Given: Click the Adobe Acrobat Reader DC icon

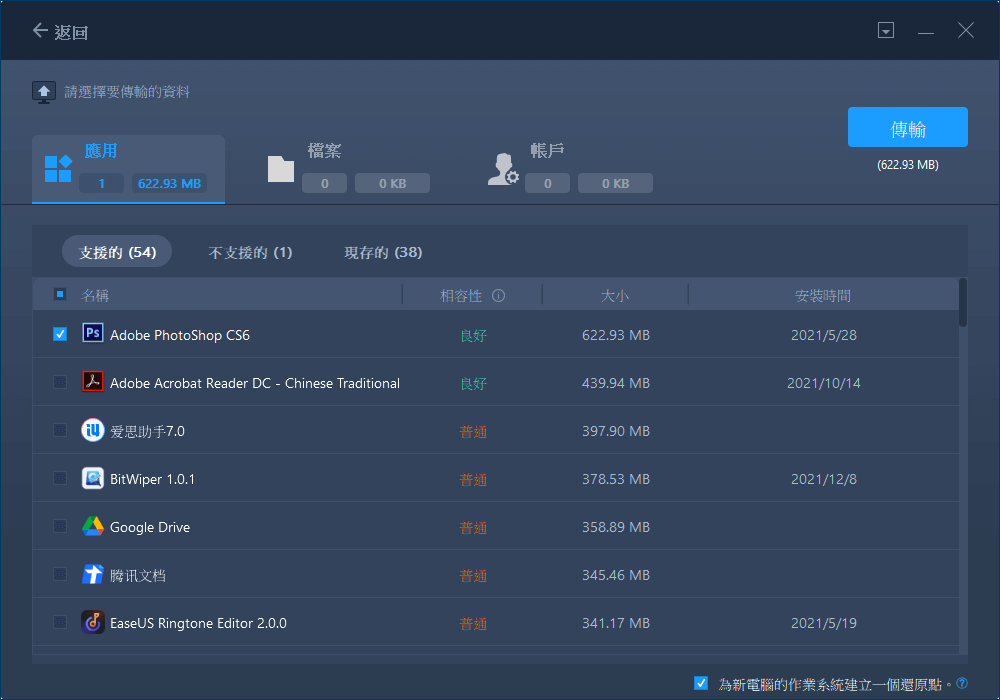Looking at the screenshot, I should 93,382.
